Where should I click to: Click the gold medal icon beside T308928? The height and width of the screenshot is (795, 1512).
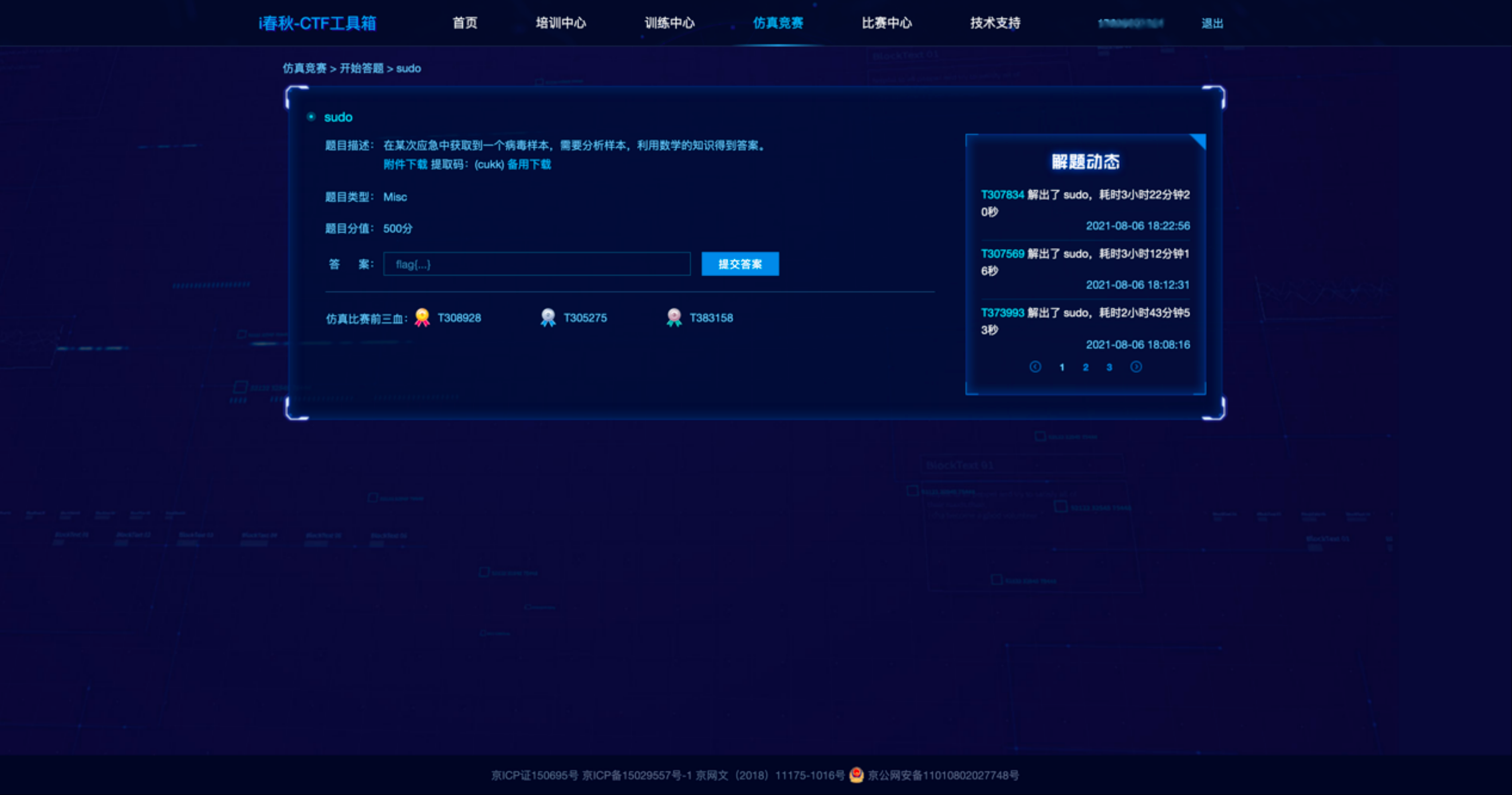pos(422,318)
